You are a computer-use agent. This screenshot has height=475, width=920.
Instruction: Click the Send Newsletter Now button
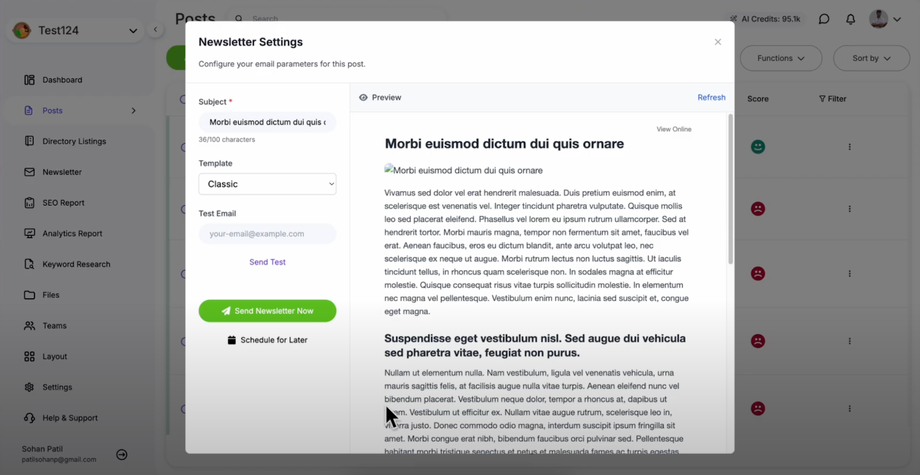(267, 311)
